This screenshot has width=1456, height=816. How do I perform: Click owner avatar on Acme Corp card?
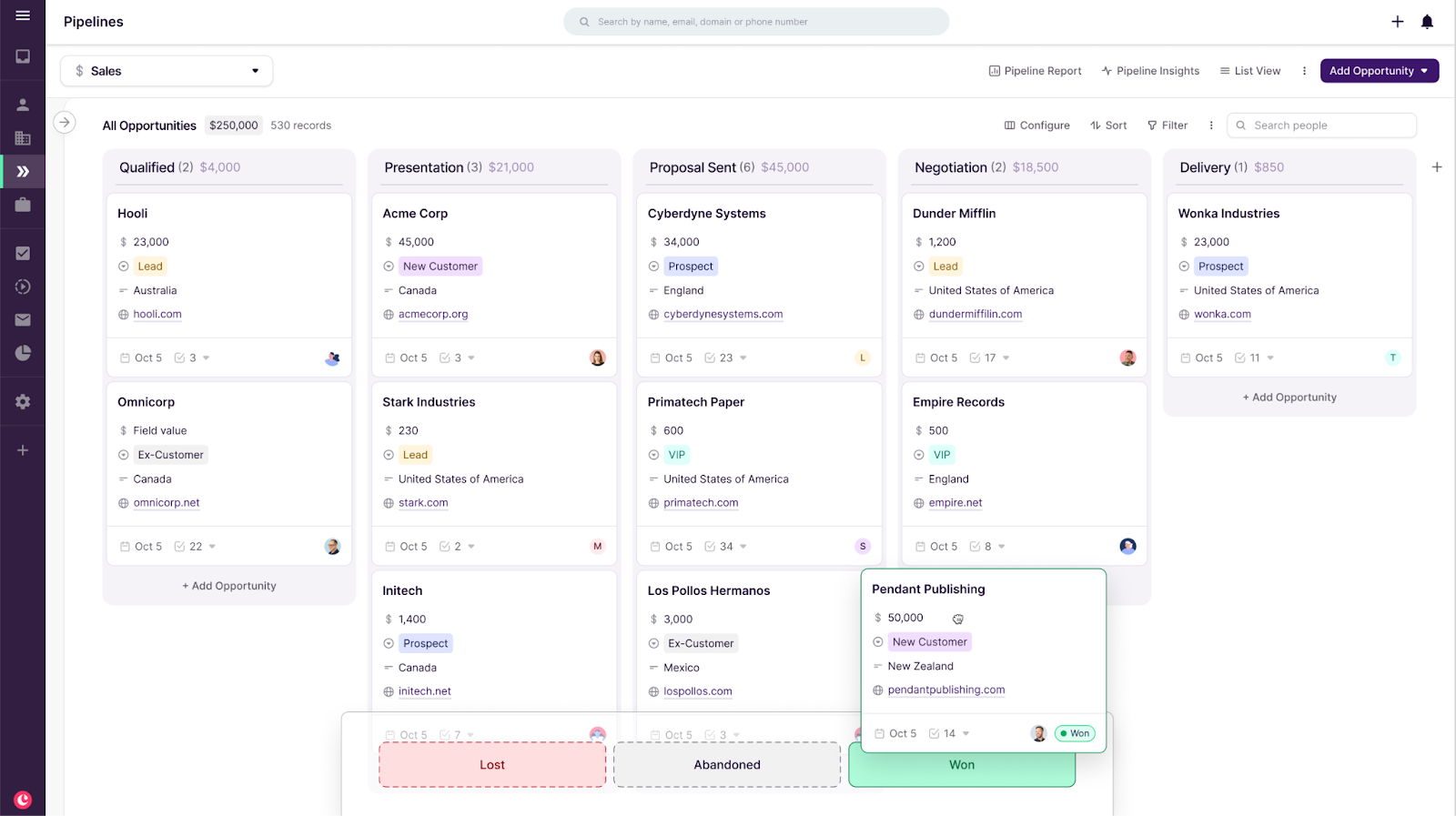pyautogui.click(x=597, y=358)
